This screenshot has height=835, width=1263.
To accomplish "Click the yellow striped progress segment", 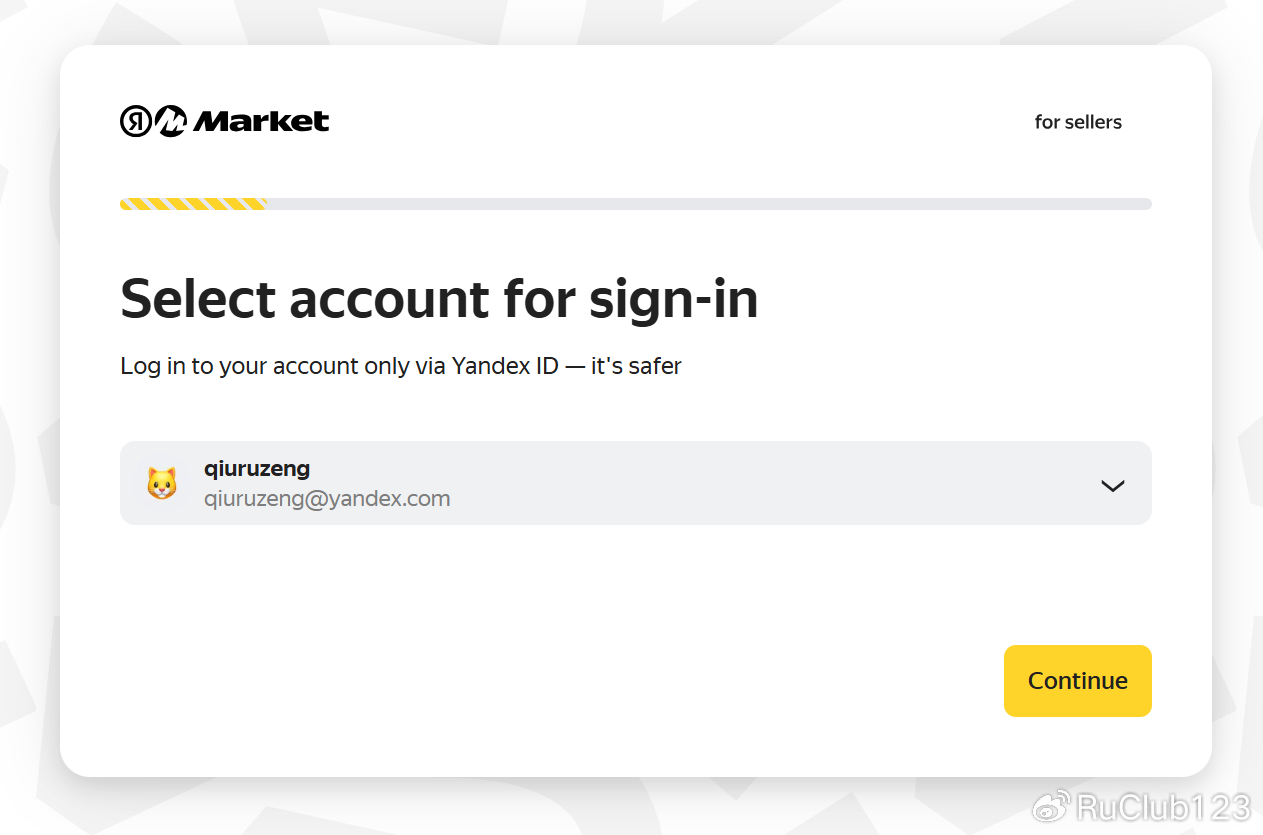I will pyautogui.click(x=193, y=204).
